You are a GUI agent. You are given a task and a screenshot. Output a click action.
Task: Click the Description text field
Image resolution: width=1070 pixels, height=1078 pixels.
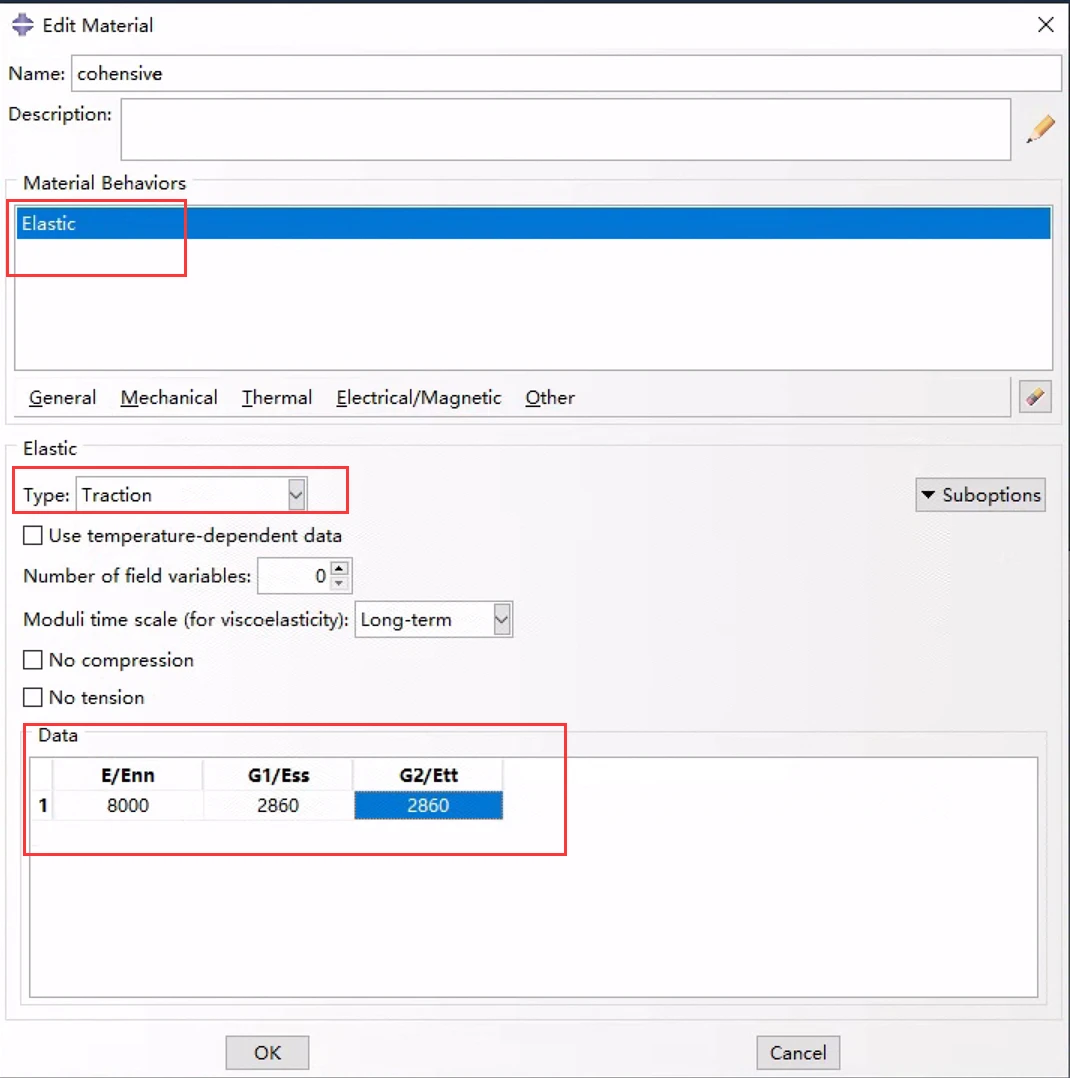[565, 129]
